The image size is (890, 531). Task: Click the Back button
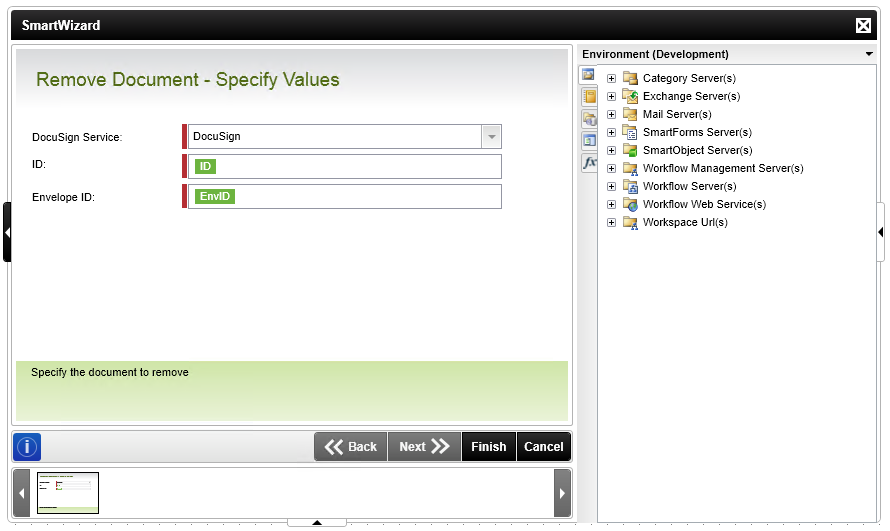[x=351, y=447]
